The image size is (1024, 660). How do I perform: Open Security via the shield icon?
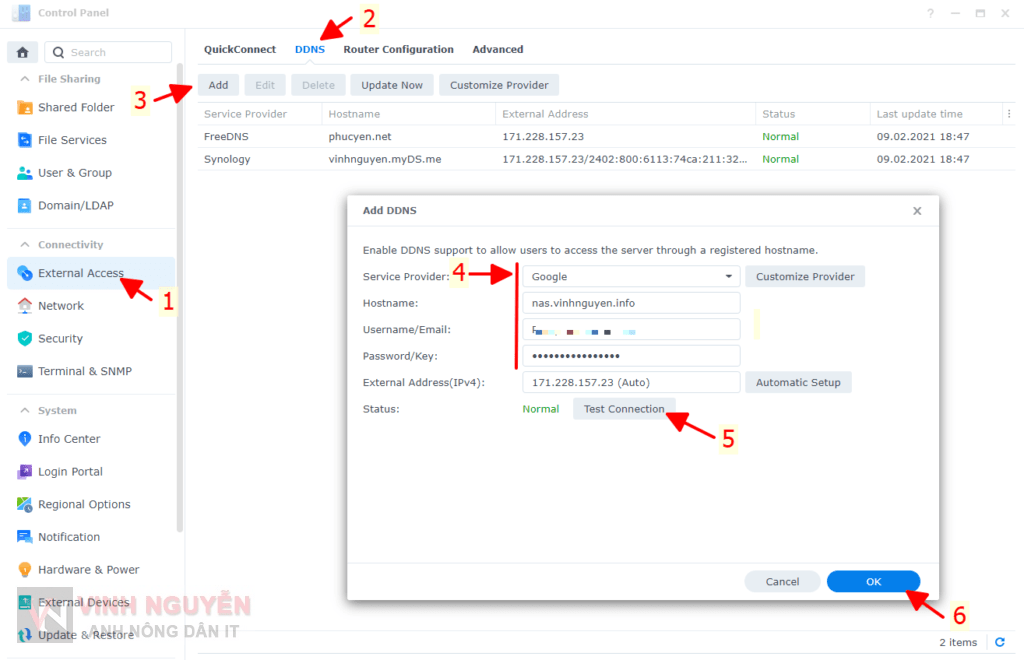(x=25, y=339)
